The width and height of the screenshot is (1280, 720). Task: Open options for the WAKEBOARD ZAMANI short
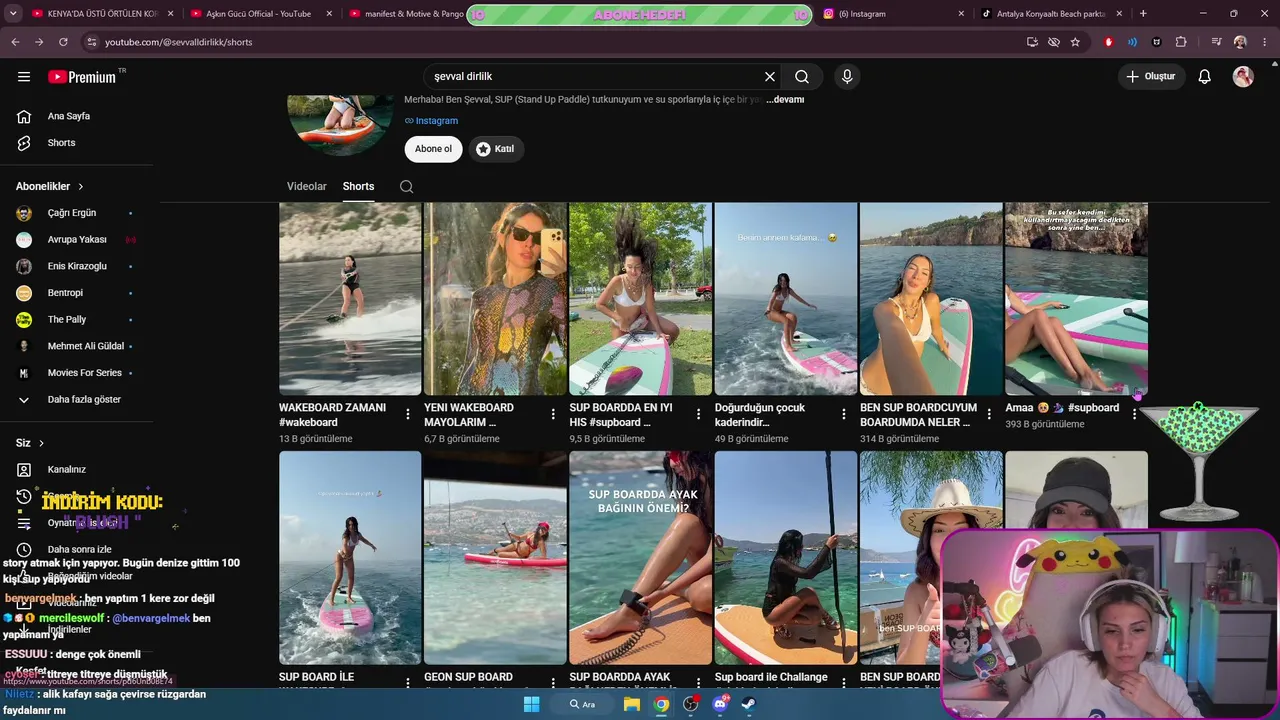coord(408,414)
